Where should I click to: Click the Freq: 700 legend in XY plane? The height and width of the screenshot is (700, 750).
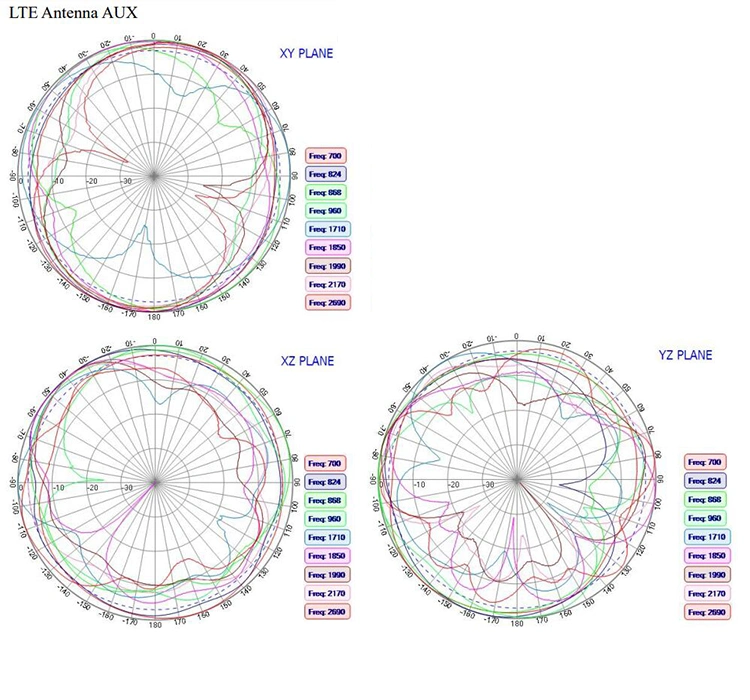point(325,156)
